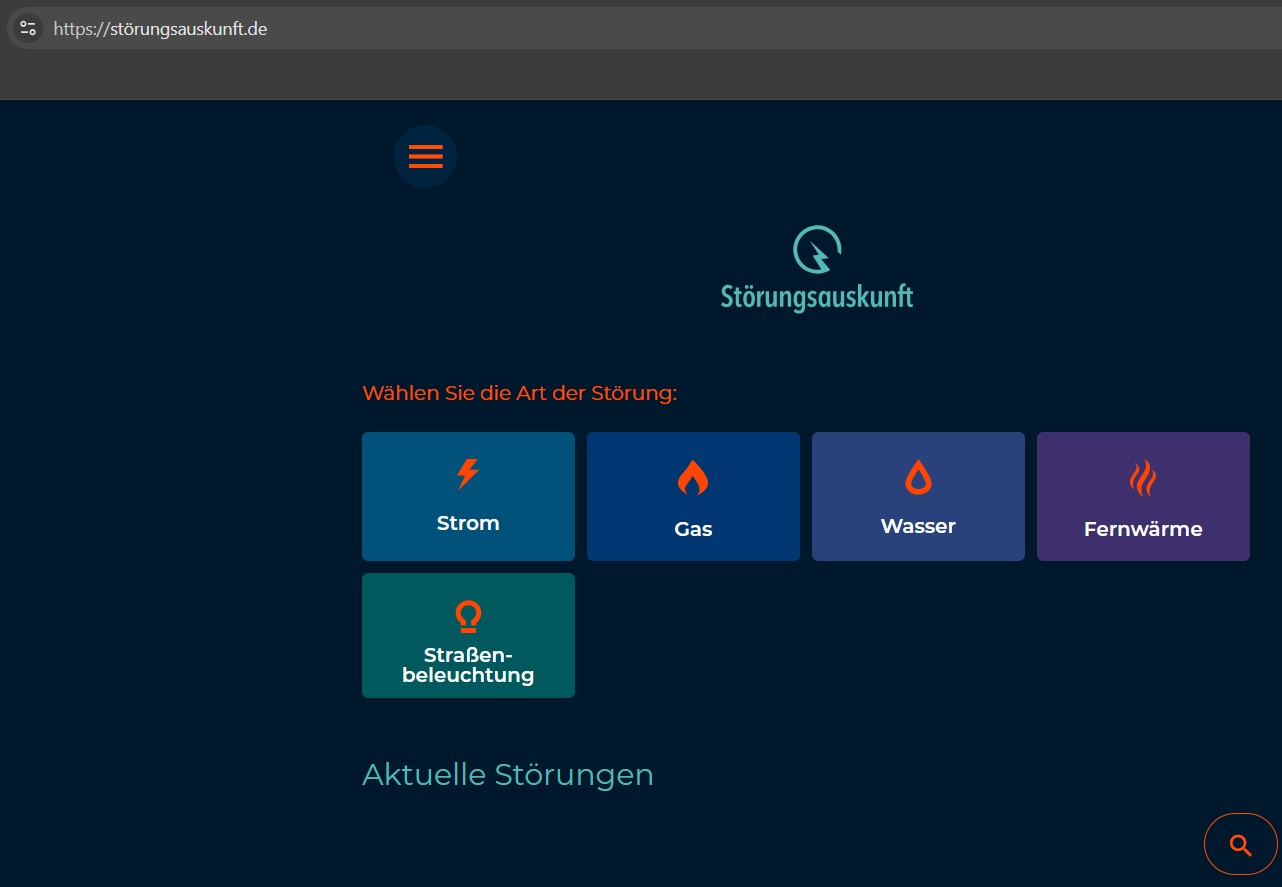1282x887 pixels.
Task: Click the Störungsauskunft logo text
Action: 817,297
